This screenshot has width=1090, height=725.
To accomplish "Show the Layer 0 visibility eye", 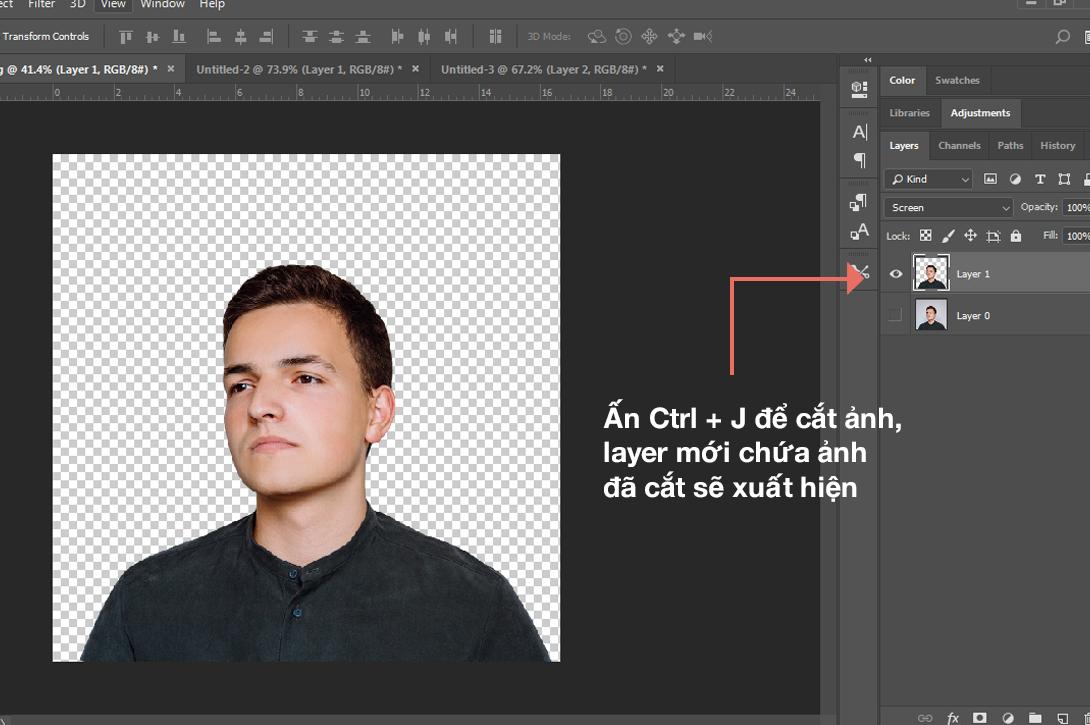I will (896, 315).
